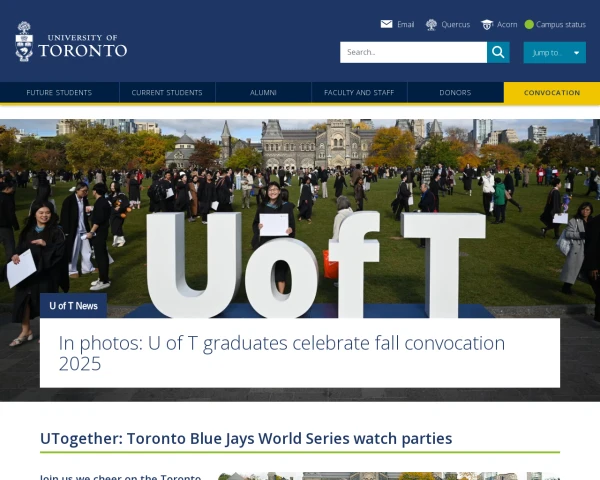This screenshot has height=480, width=600.
Task: Click the U of T News label
Action: pyautogui.click(x=73, y=306)
